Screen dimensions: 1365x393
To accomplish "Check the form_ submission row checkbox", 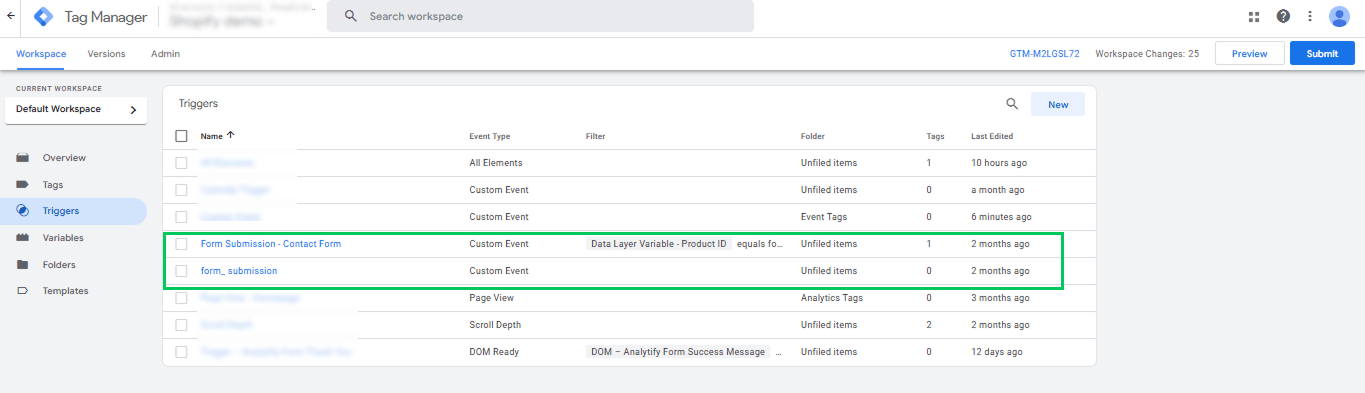I will coord(181,271).
